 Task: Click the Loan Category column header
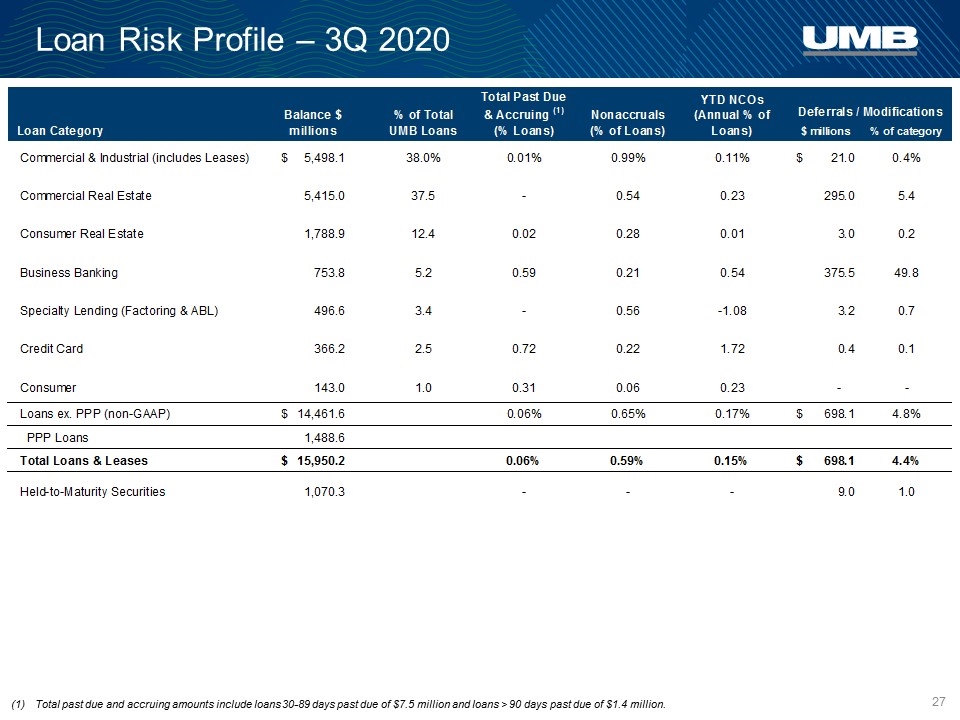[60, 130]
